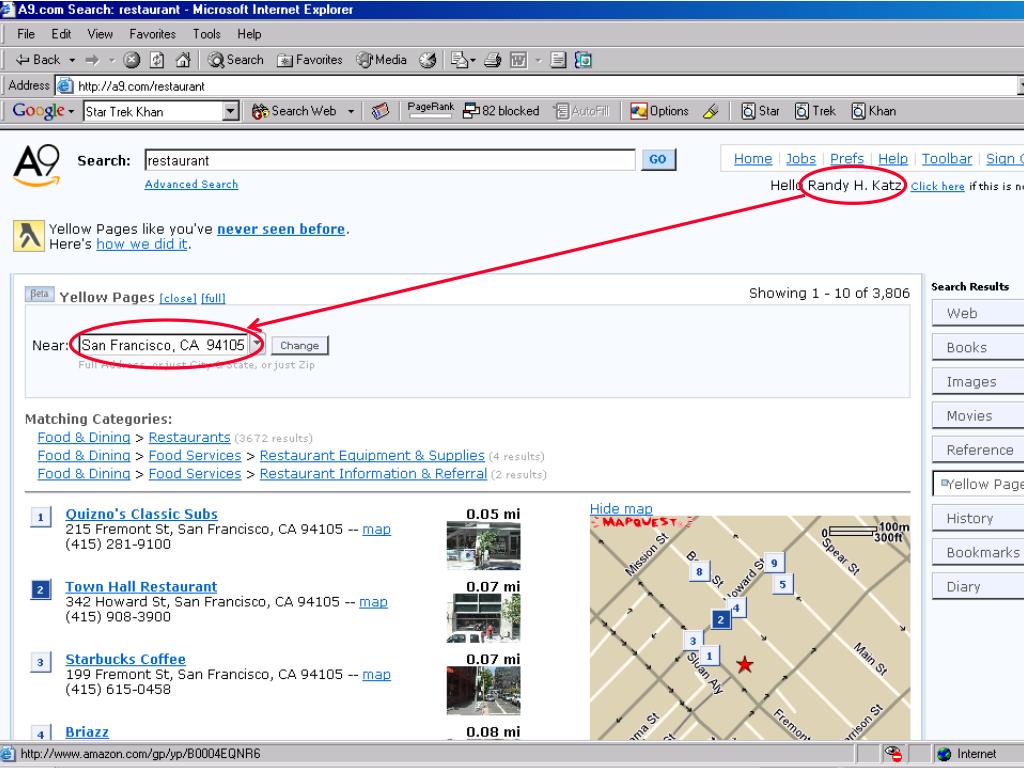Click the Highlight marker icon
Viewport: 1024px width, 768px height.
point(711,111)
